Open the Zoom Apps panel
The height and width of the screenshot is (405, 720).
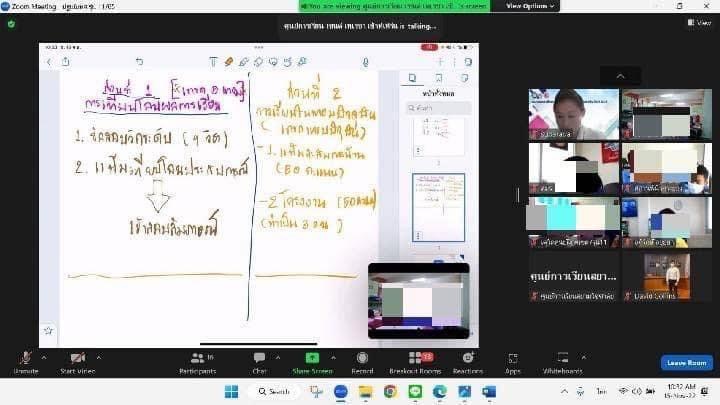pyautogui.click(x=513, y=358)
